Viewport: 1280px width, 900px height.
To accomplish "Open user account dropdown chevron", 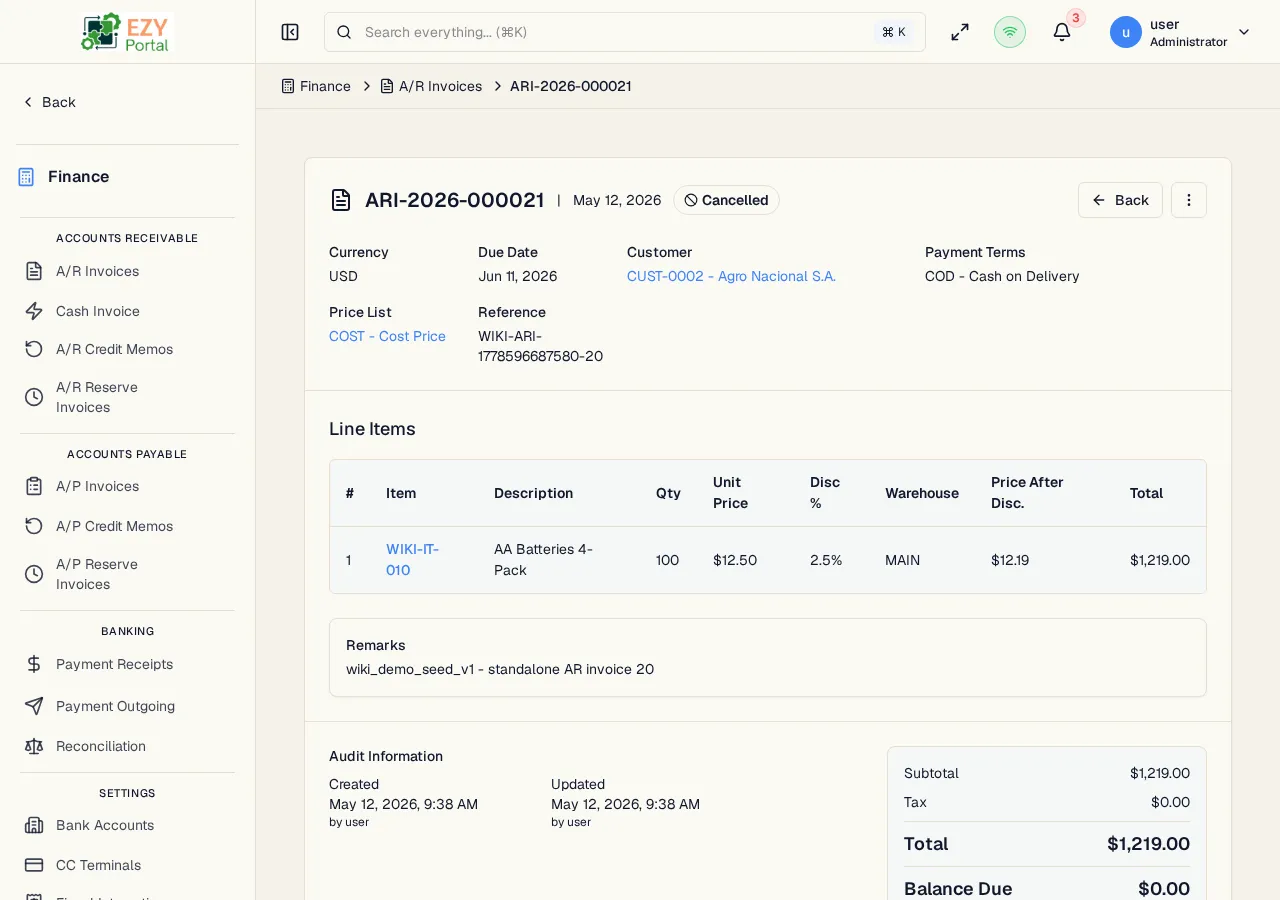I will pos(1244,32).
